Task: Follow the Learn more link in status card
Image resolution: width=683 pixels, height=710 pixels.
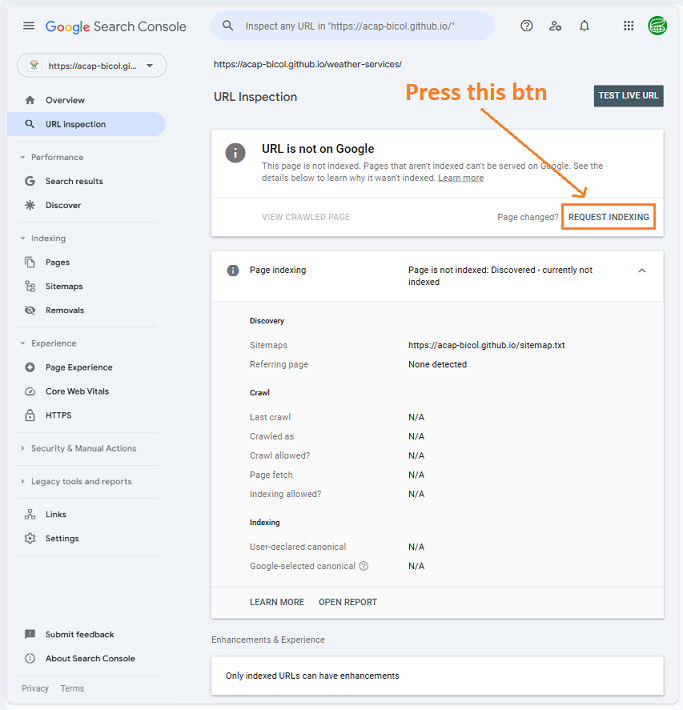Action: 461,178
